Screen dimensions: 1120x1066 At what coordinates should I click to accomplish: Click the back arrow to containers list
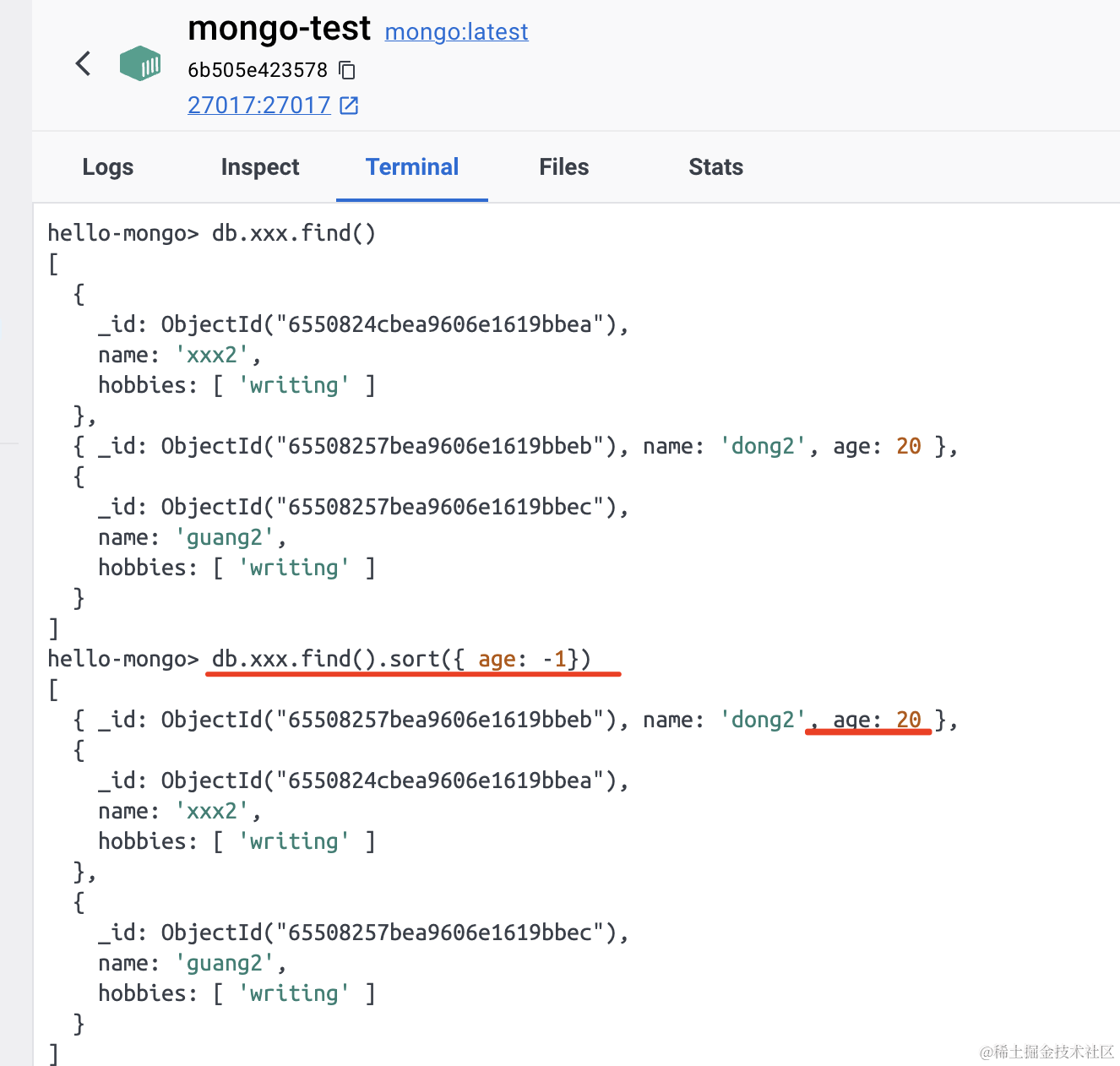tap(83, 63)
